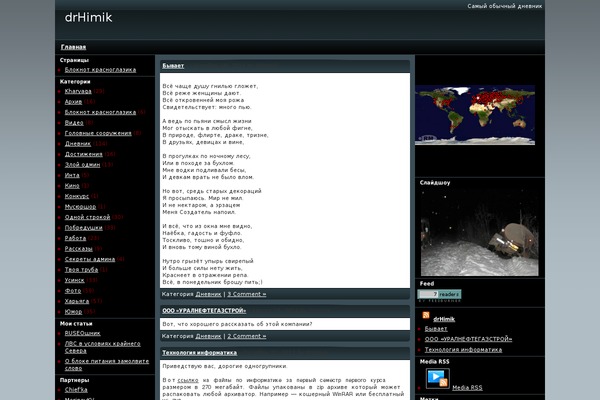Viewport: 600px width, 400px height.
Task: Open the Инта category
Action: click(x=72, y=175)
